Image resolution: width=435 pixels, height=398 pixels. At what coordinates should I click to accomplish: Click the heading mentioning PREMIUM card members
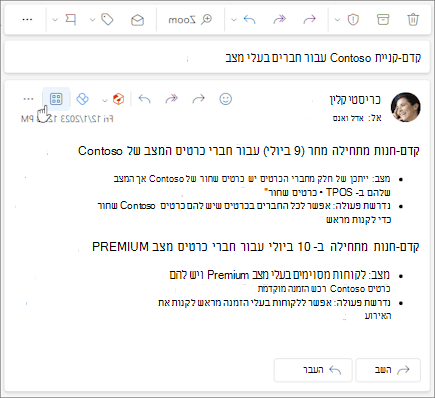[256, 247]
